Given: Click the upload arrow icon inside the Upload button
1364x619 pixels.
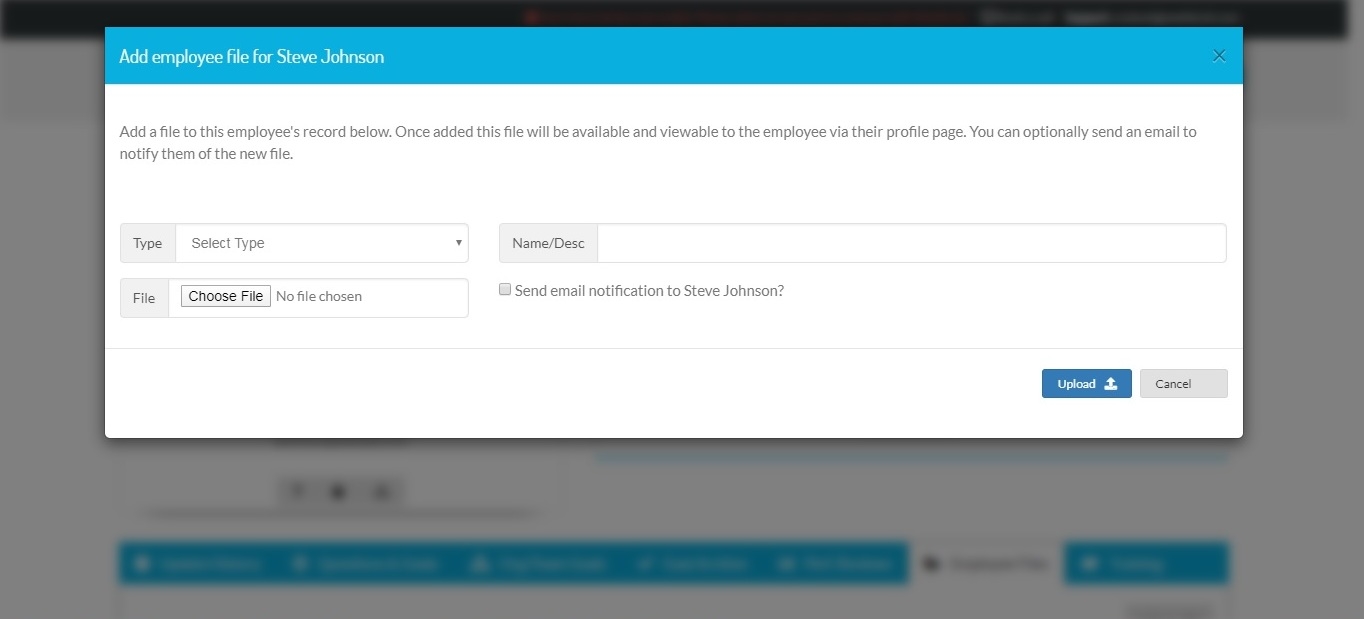Looking at the screenshot, I should pos(1111,383).
